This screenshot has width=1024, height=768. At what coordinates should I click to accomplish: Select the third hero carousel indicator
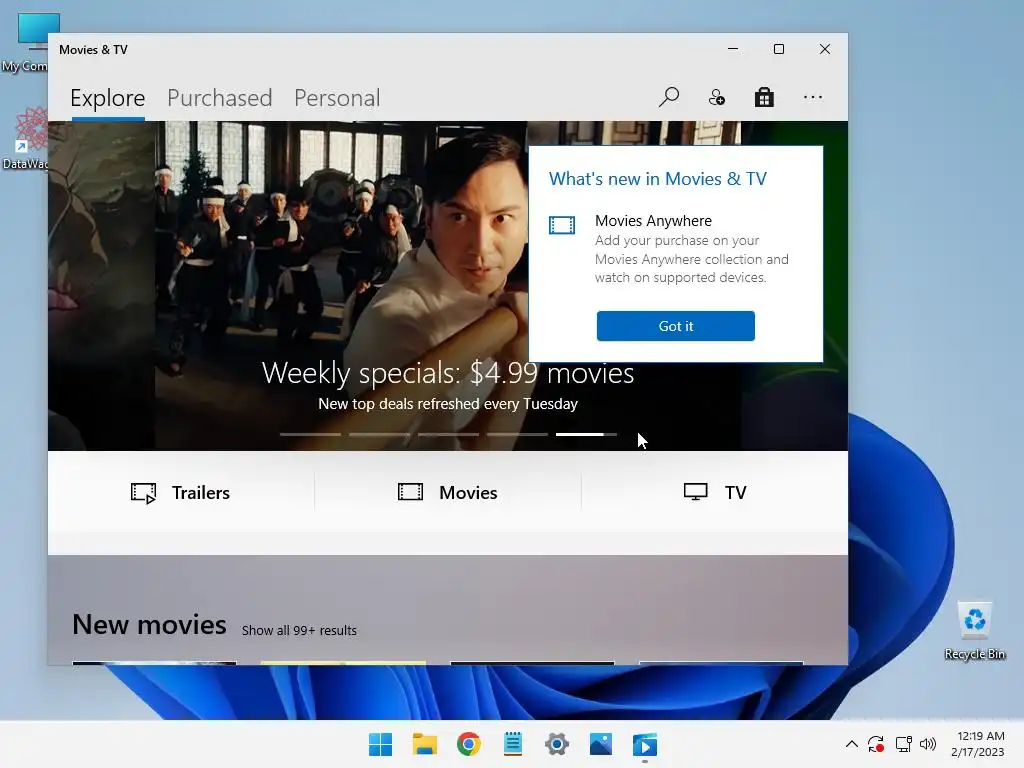[x=449, y=434]
